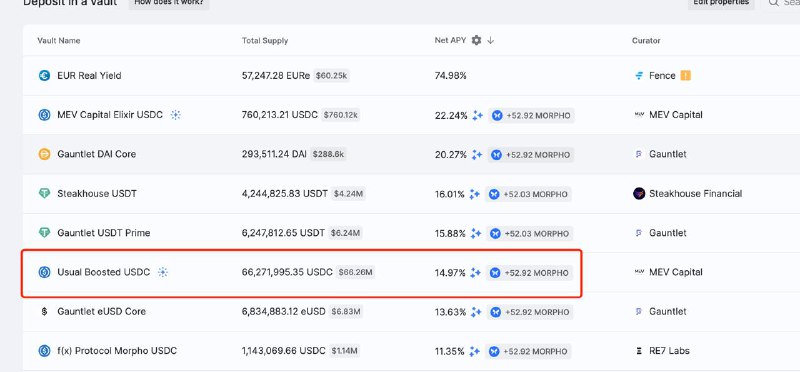The width and height of the screenshot is (800, 372).
Task: Sort by the Curator column header
Action: point(646,40)
